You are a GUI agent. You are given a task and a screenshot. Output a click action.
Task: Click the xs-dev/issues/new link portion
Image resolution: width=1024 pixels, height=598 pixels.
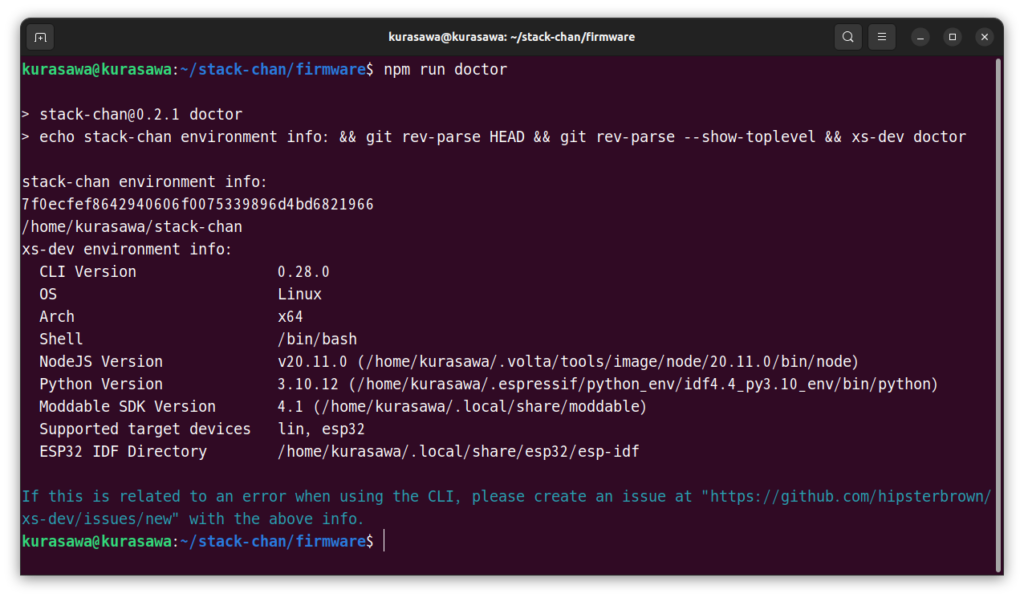tap(100, 519)
